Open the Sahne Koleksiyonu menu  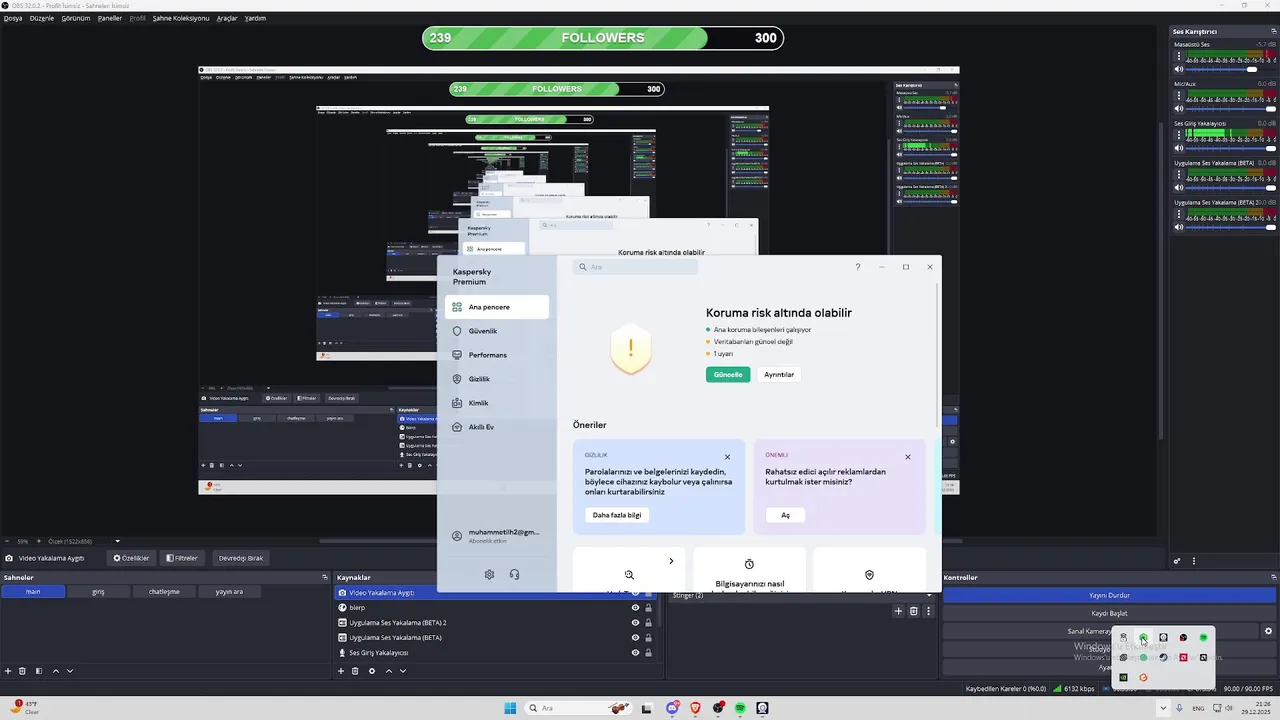coord(181,18)
